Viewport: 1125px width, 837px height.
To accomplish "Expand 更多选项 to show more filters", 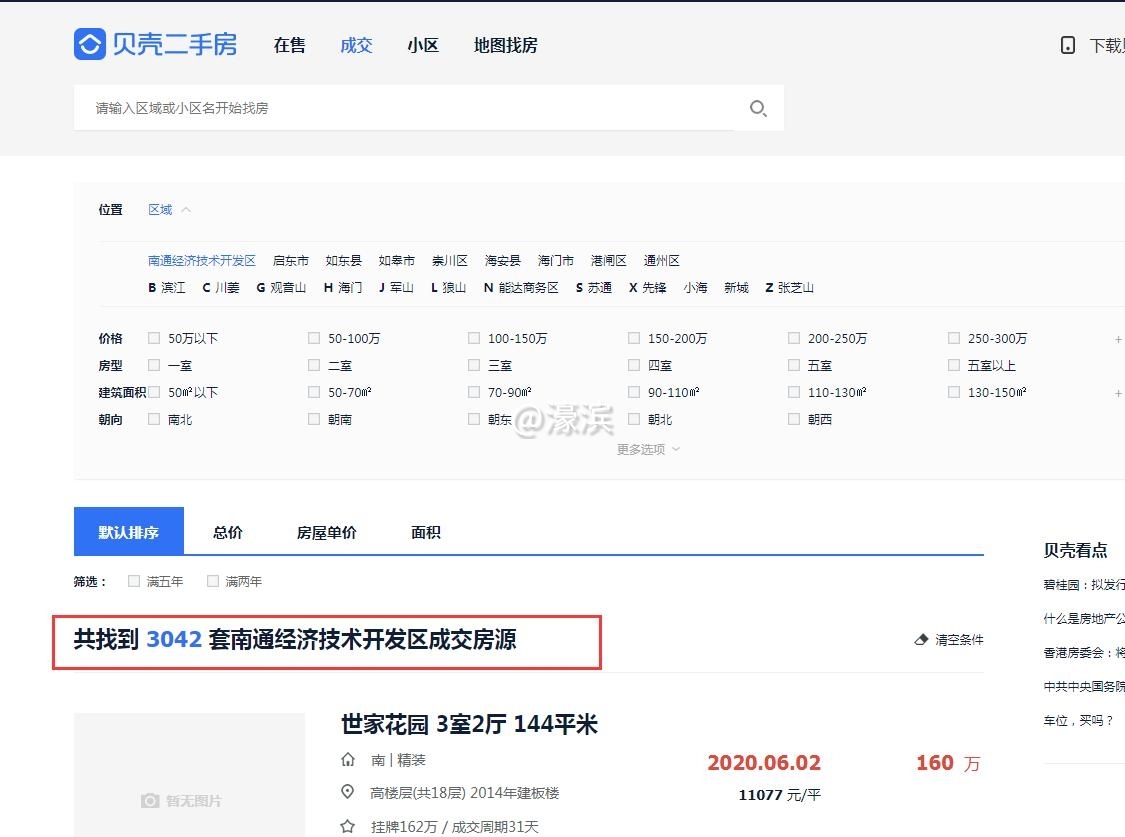I will (647, 449).
